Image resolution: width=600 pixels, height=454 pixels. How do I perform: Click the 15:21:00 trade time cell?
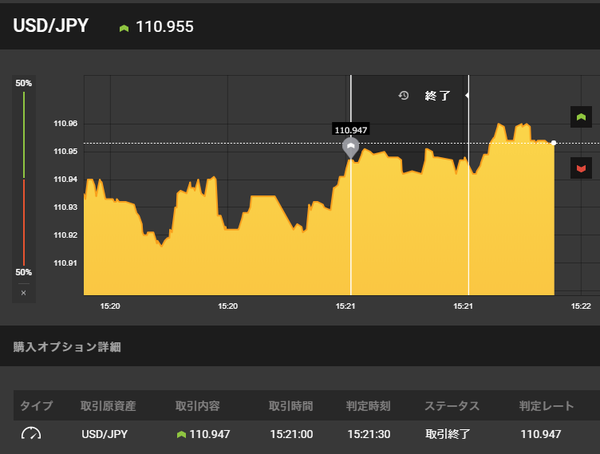[292, 434]
